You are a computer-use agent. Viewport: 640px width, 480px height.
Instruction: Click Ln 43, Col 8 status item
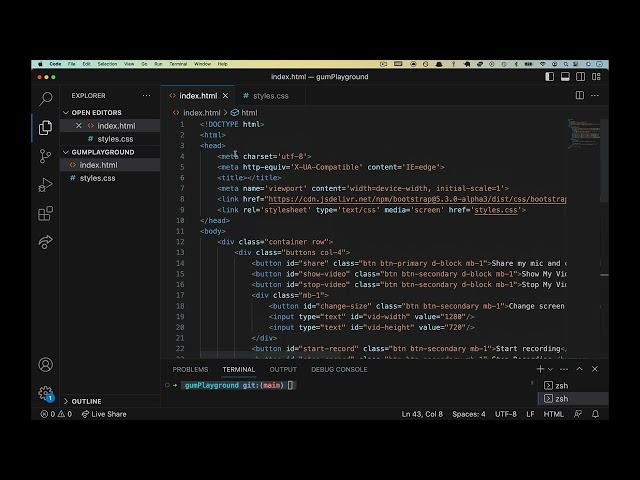click(x=422, y=414)
